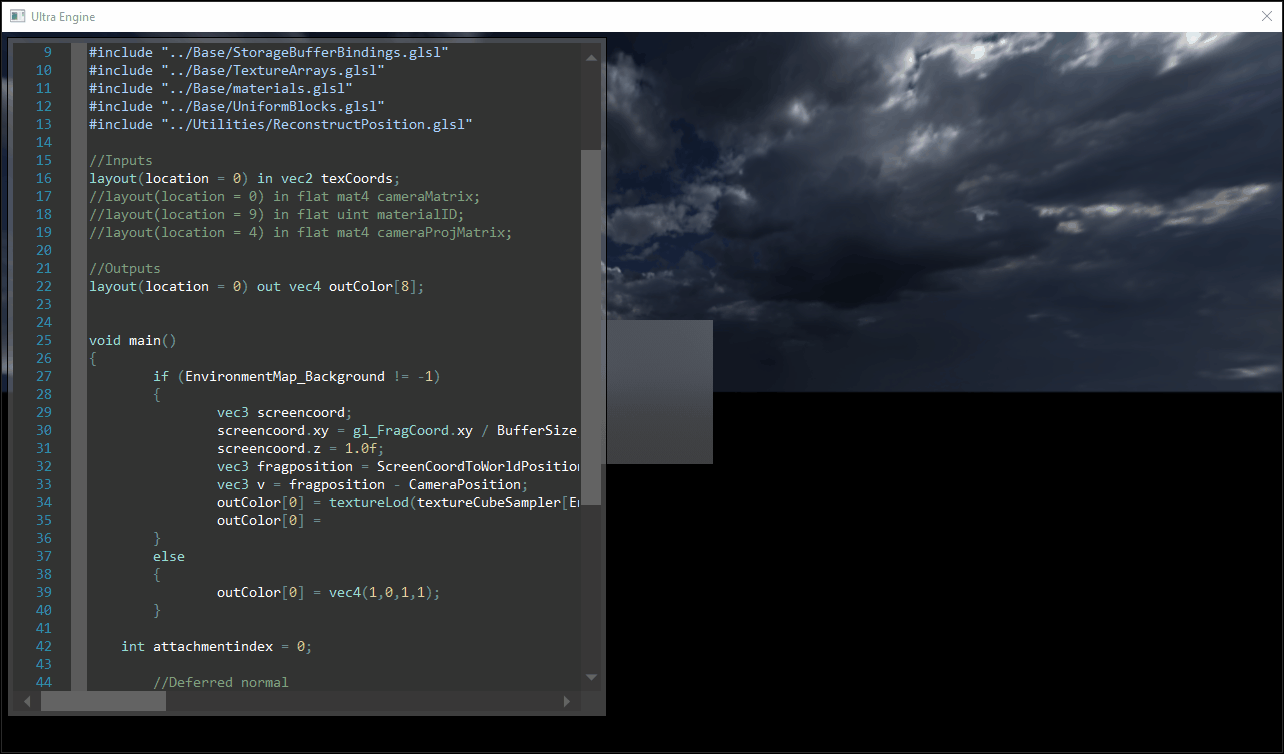
Task: Click the ReconstructPosition.glsl include line
Action: pos(280,125)
